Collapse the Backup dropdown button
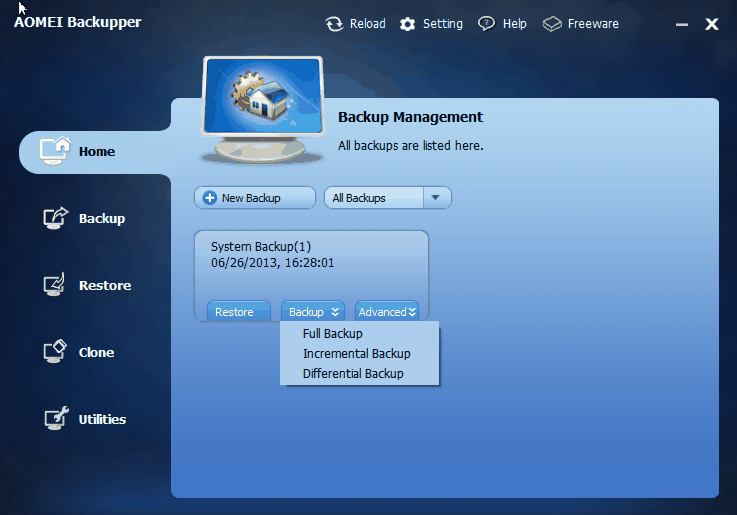 pyautogui.click(x=313, y=311)
